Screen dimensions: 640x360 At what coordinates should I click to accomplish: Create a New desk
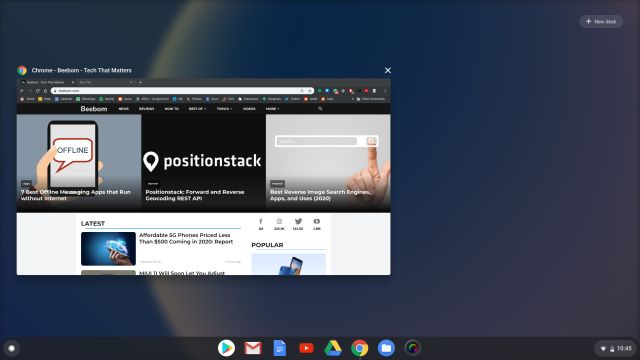click(601, 22)
